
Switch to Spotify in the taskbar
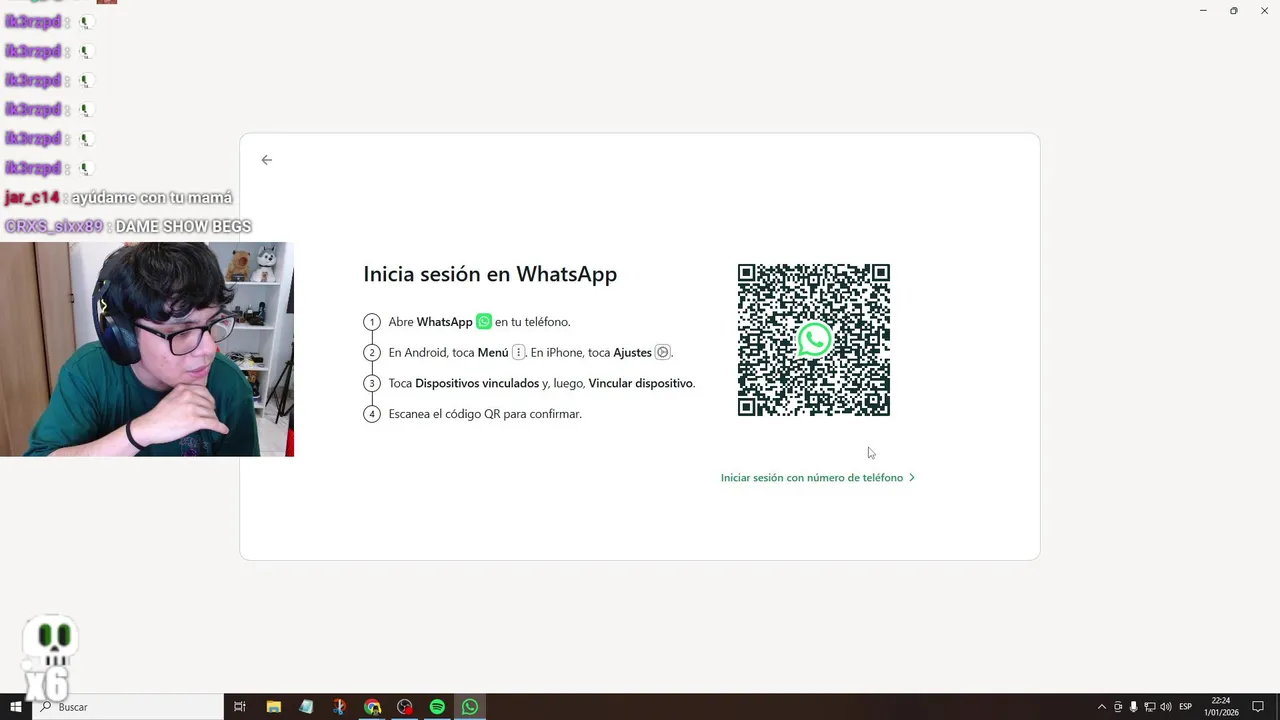tap(437, 707)
